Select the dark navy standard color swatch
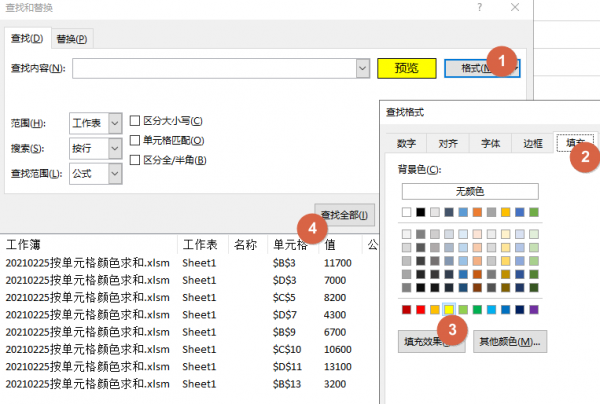This screenshot has width=600, height=404. click(520, 309)
